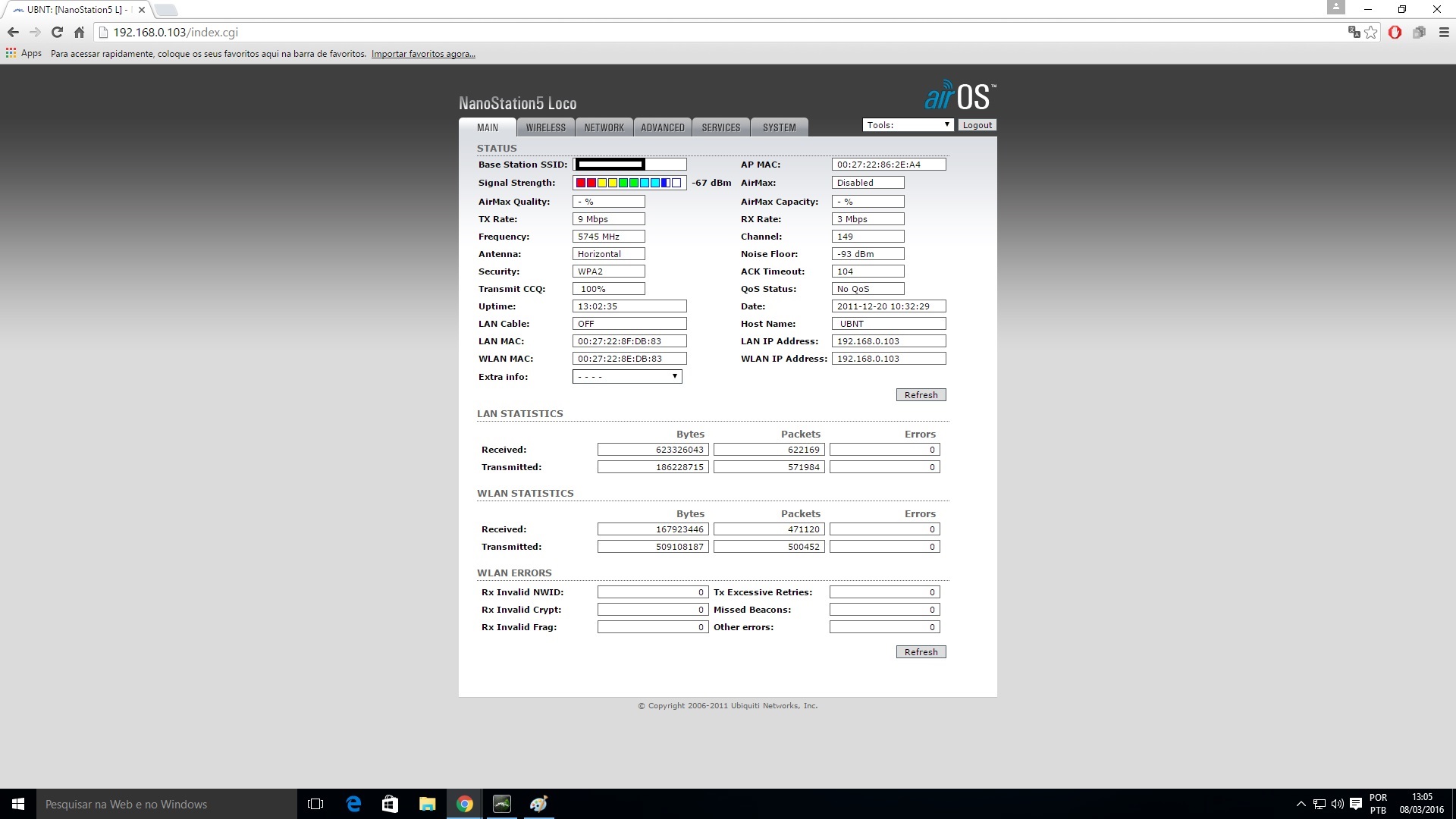Click the red Opera extension icon

pyautogui.click(x=1395, y=33)
